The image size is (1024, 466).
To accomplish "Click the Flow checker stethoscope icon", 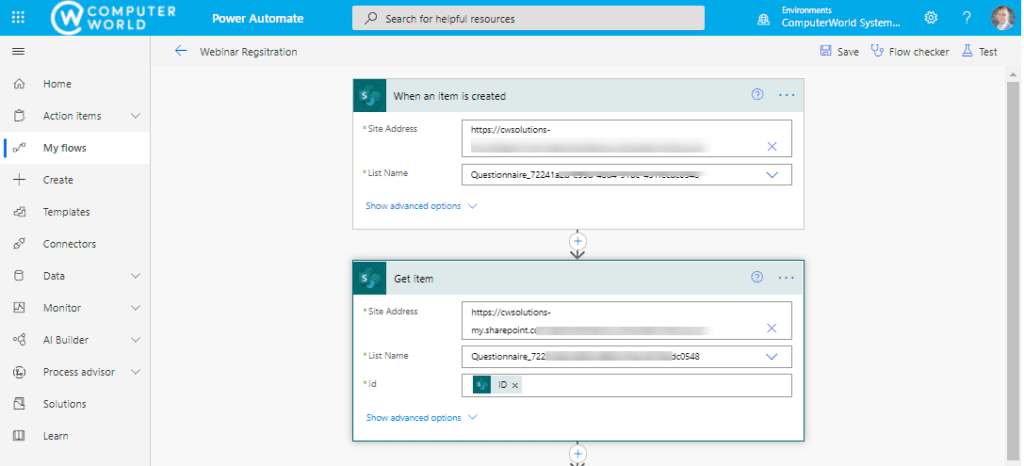I will click(877, 51).
